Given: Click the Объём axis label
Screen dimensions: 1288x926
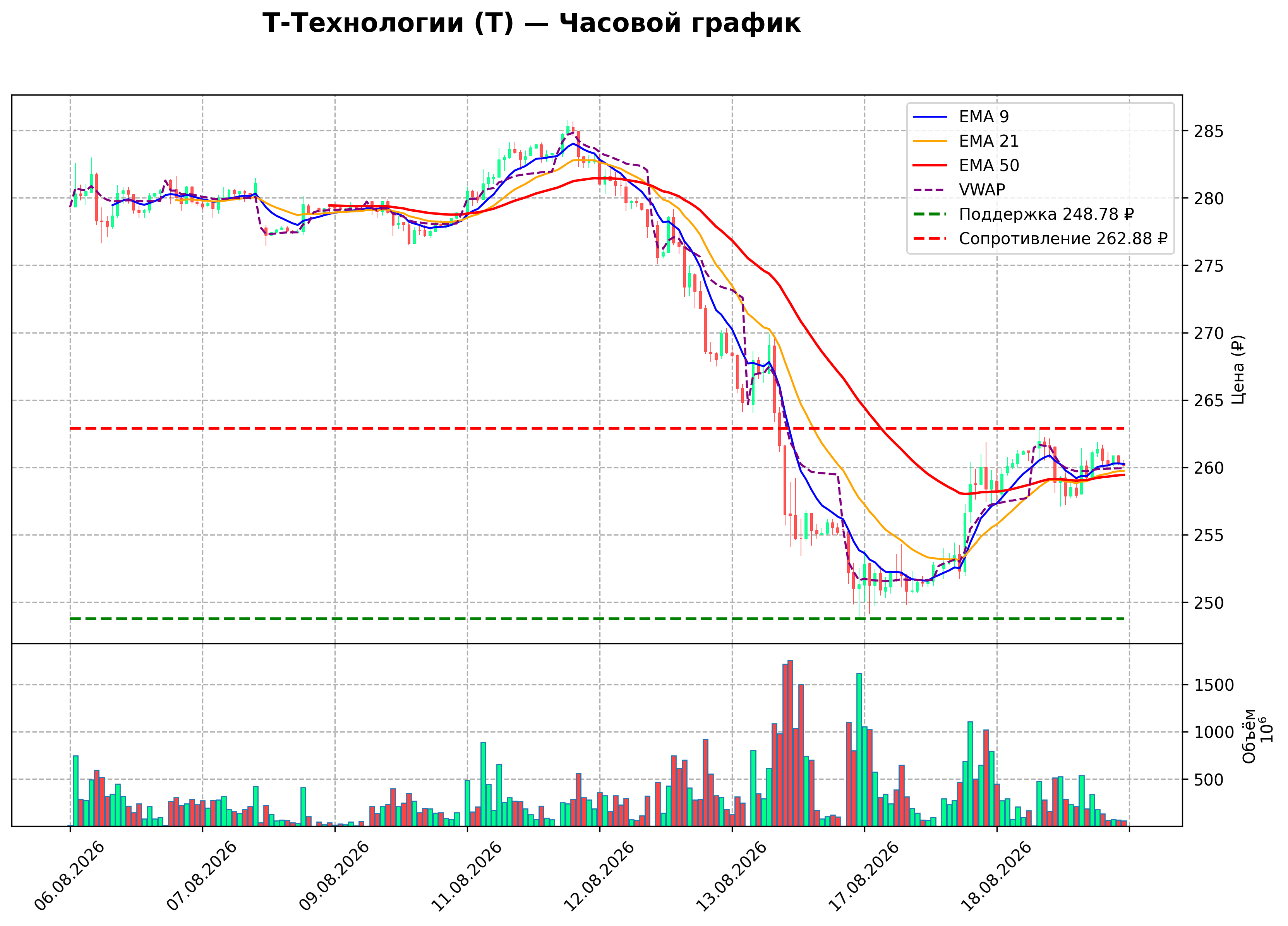Looking at the screenshot, I should 1249,736.
